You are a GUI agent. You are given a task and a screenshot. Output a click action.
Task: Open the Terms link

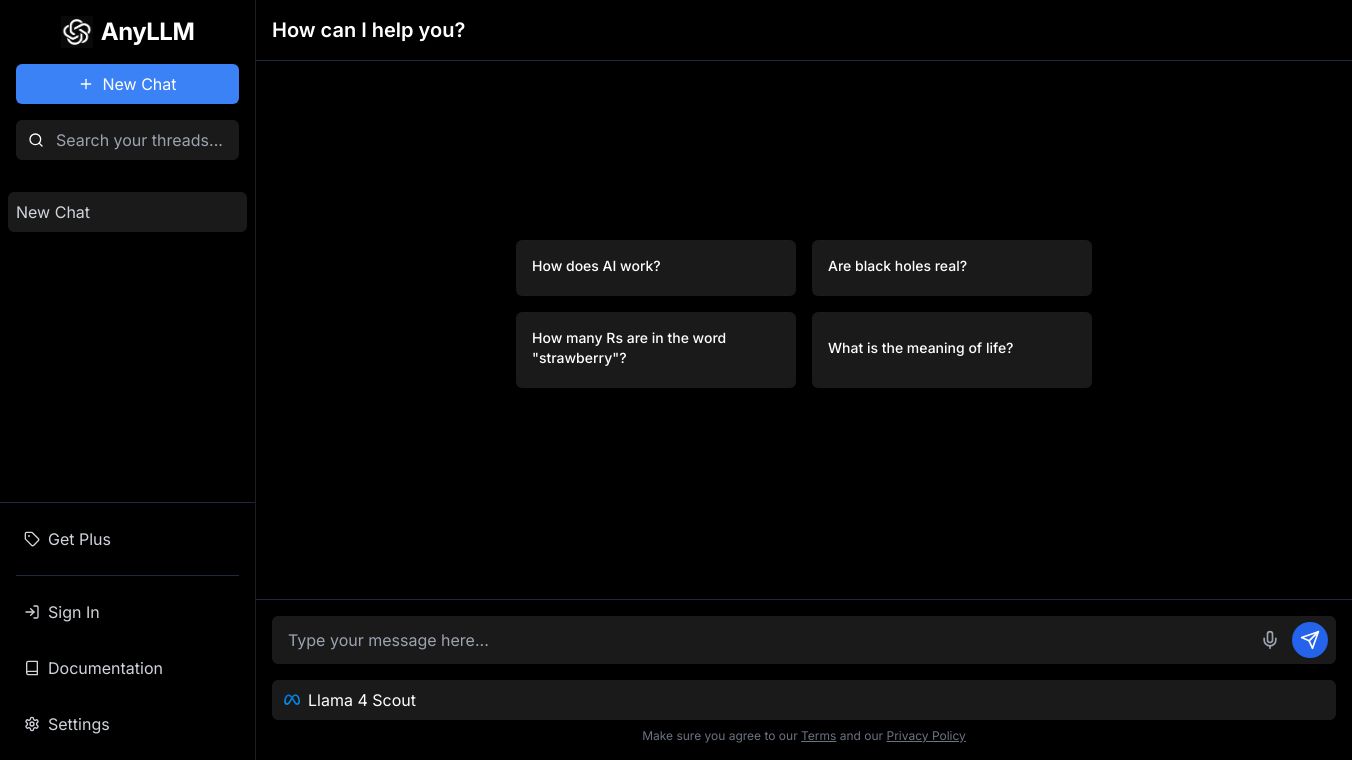coord(818,736)
